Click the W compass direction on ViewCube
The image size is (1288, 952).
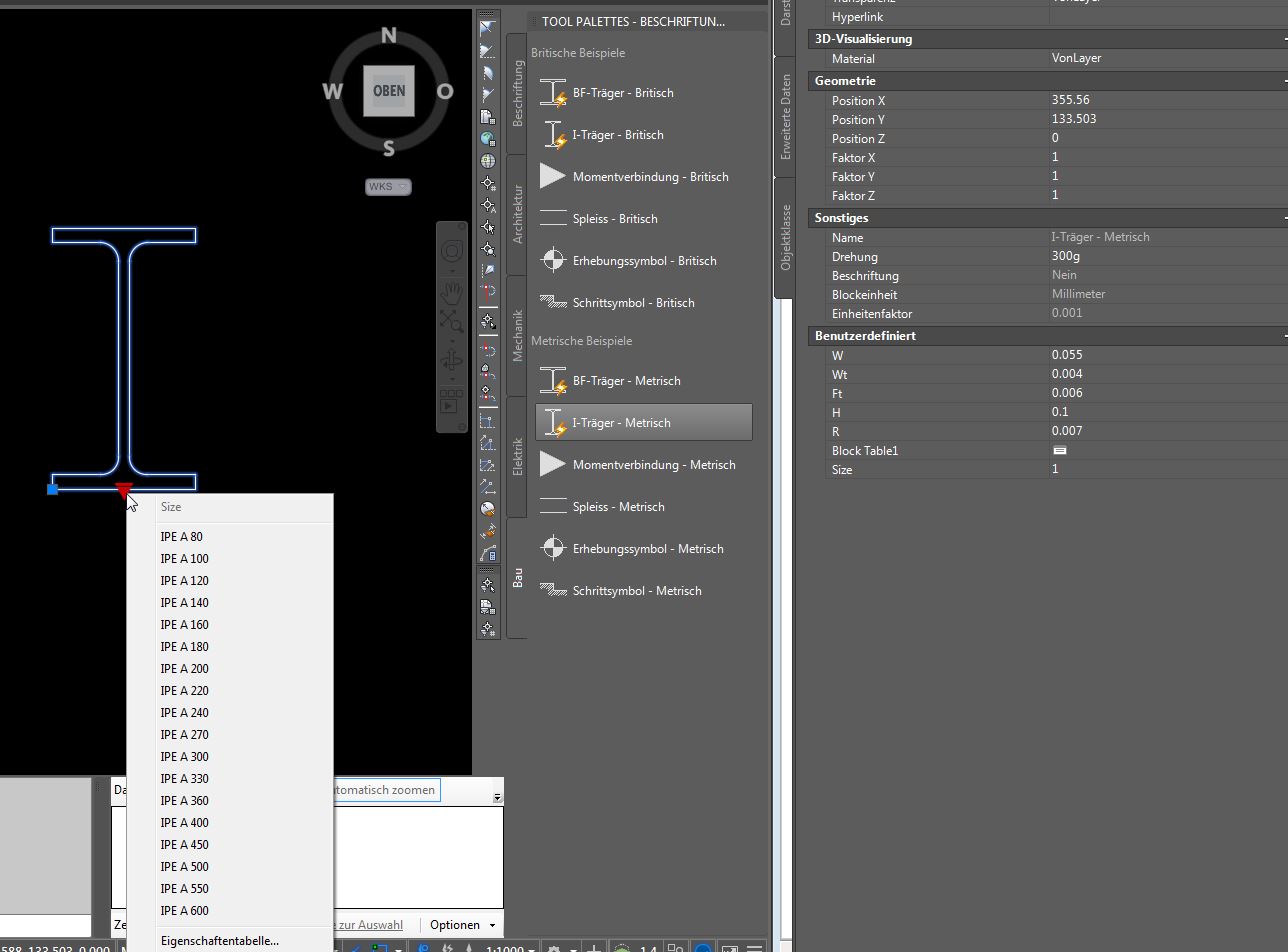[x=332, y=92]
